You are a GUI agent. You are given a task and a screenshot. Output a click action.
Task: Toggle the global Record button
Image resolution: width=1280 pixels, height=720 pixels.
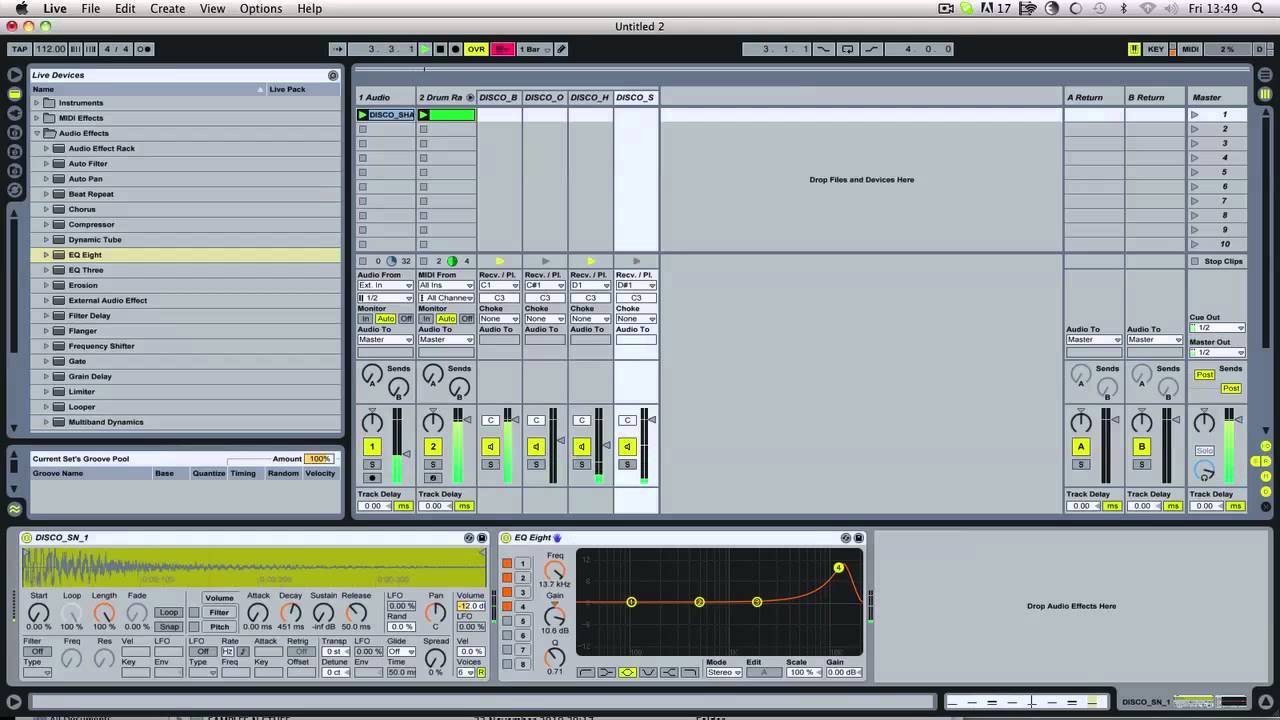coord(455,49)
